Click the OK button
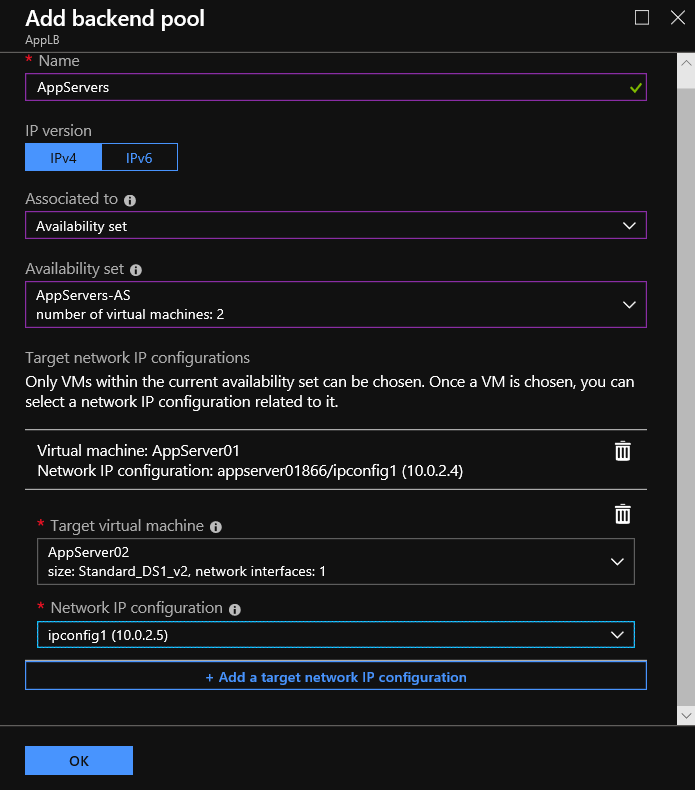 [x=79, y=760]
